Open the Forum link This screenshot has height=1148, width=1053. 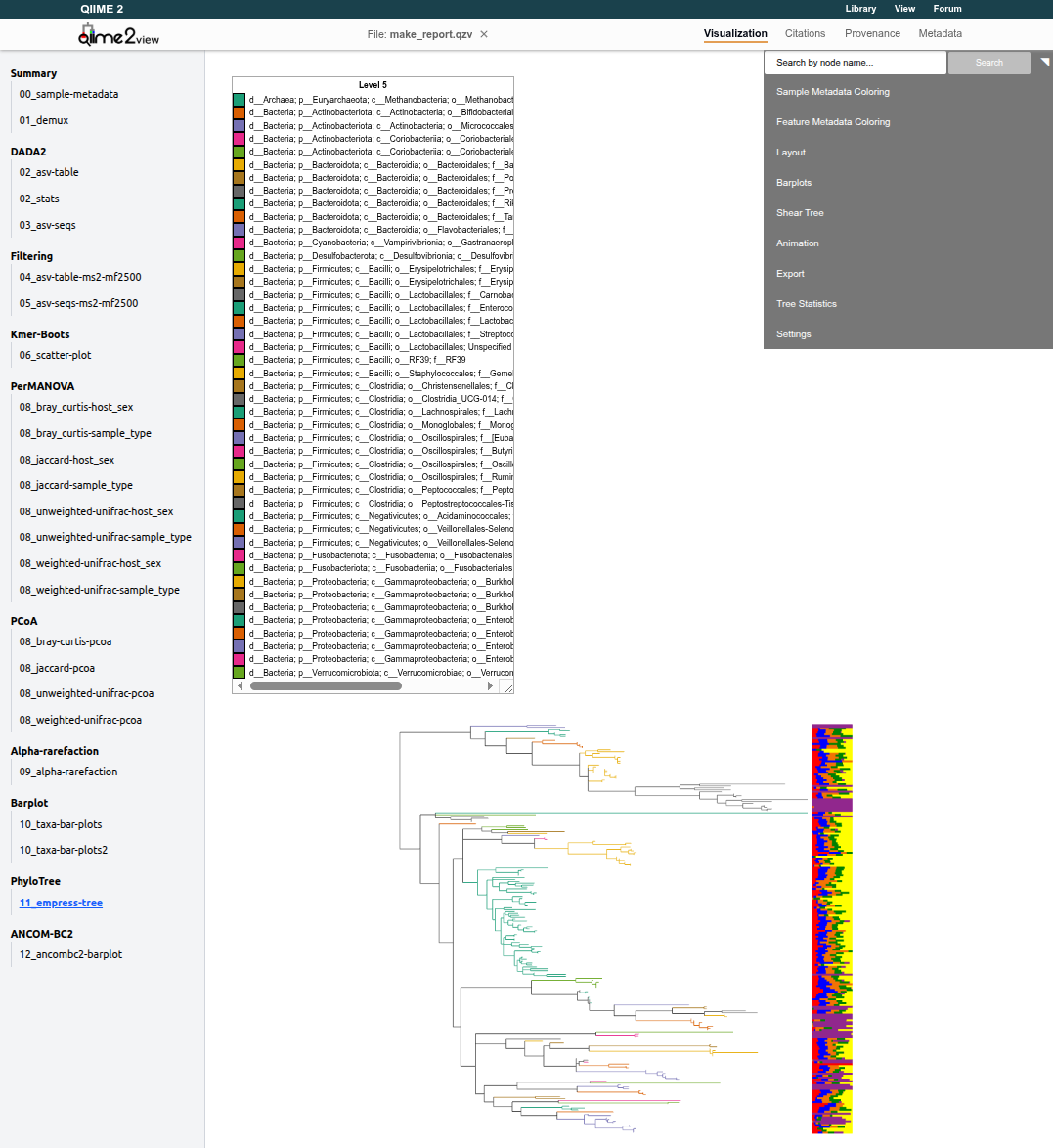coord(946,9)
